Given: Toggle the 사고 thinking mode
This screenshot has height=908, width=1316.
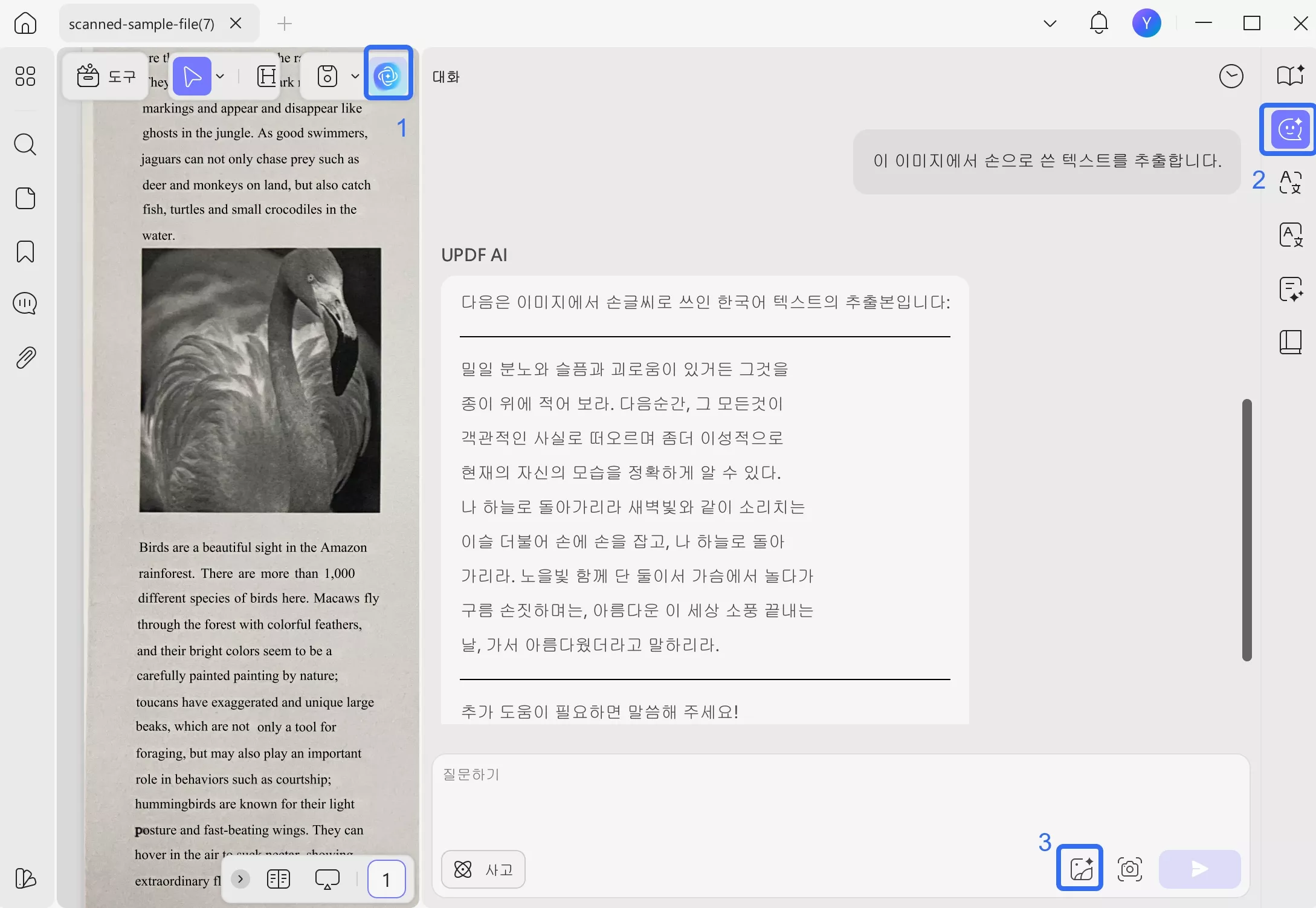Looking at the screenshot, I should pyautogui.click(x=483, y=869).
